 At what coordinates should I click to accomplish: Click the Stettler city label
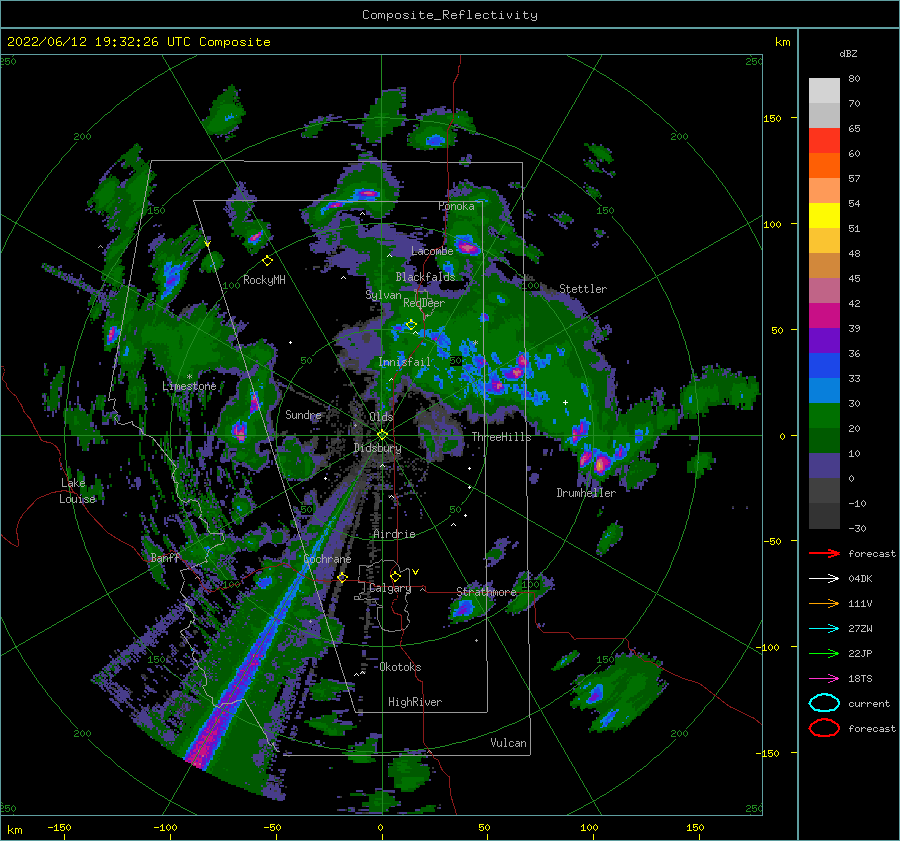(x=583, y=289)
